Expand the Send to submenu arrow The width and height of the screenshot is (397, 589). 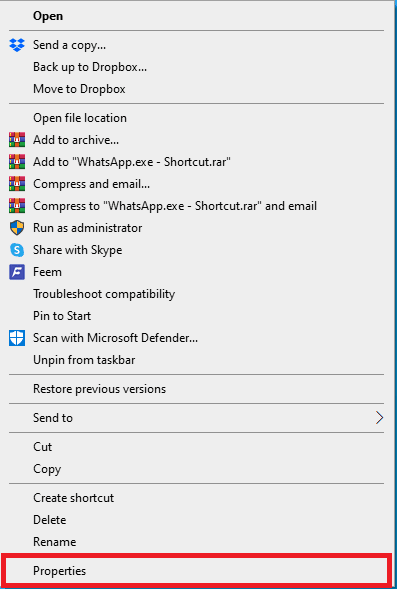tap(379, 418)
